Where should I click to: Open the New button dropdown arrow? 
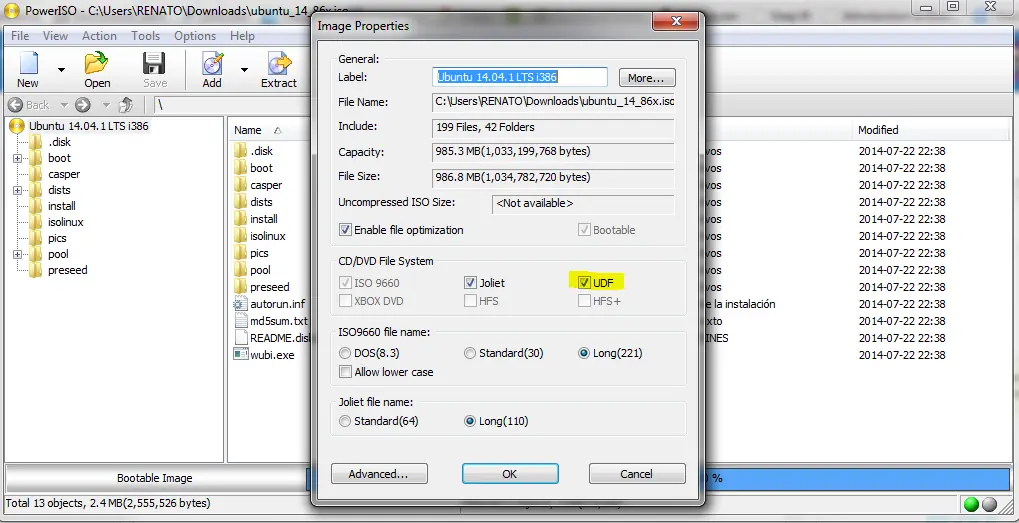[x=61, y=69]
